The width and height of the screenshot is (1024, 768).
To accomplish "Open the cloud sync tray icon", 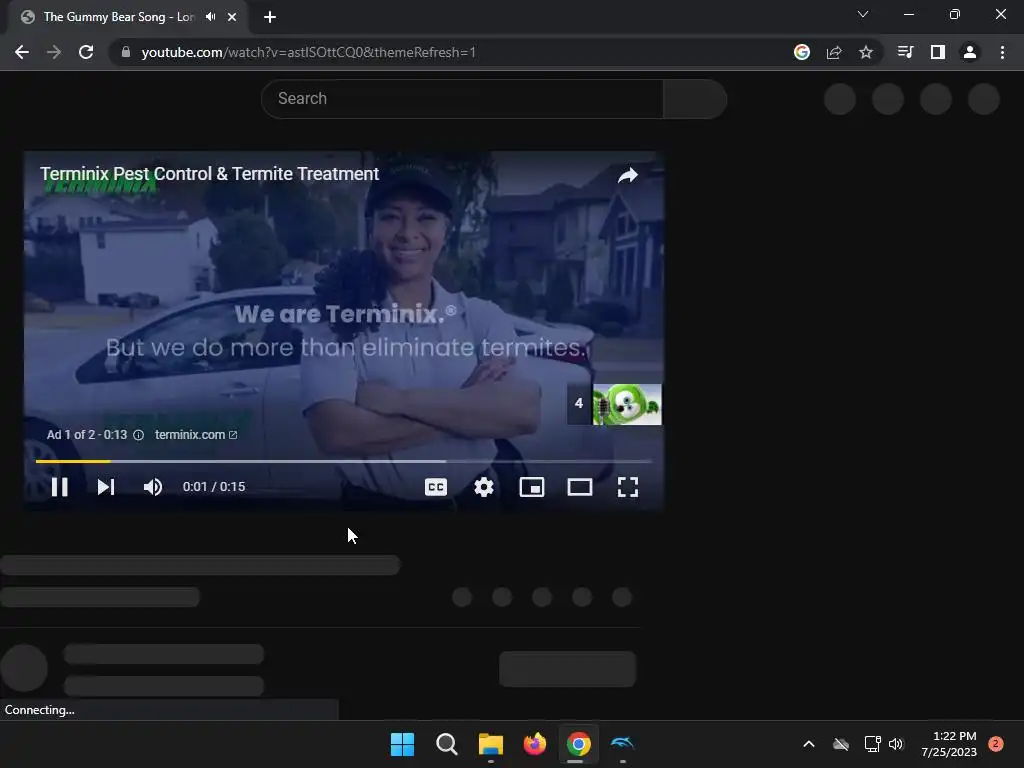I will (x=841, y=744).
